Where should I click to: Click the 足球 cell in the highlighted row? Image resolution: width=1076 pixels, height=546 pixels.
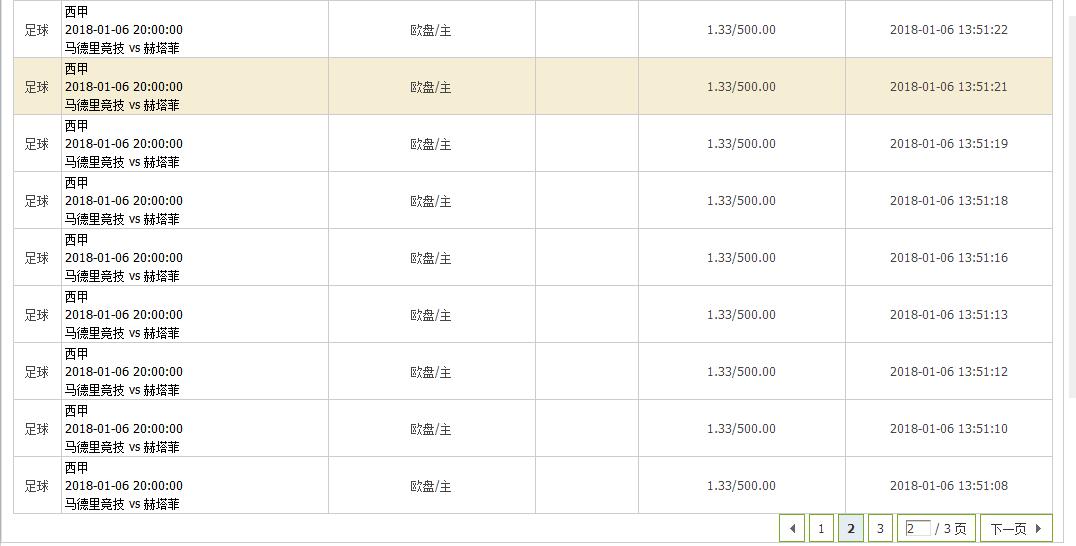click(x=37, y=87)
